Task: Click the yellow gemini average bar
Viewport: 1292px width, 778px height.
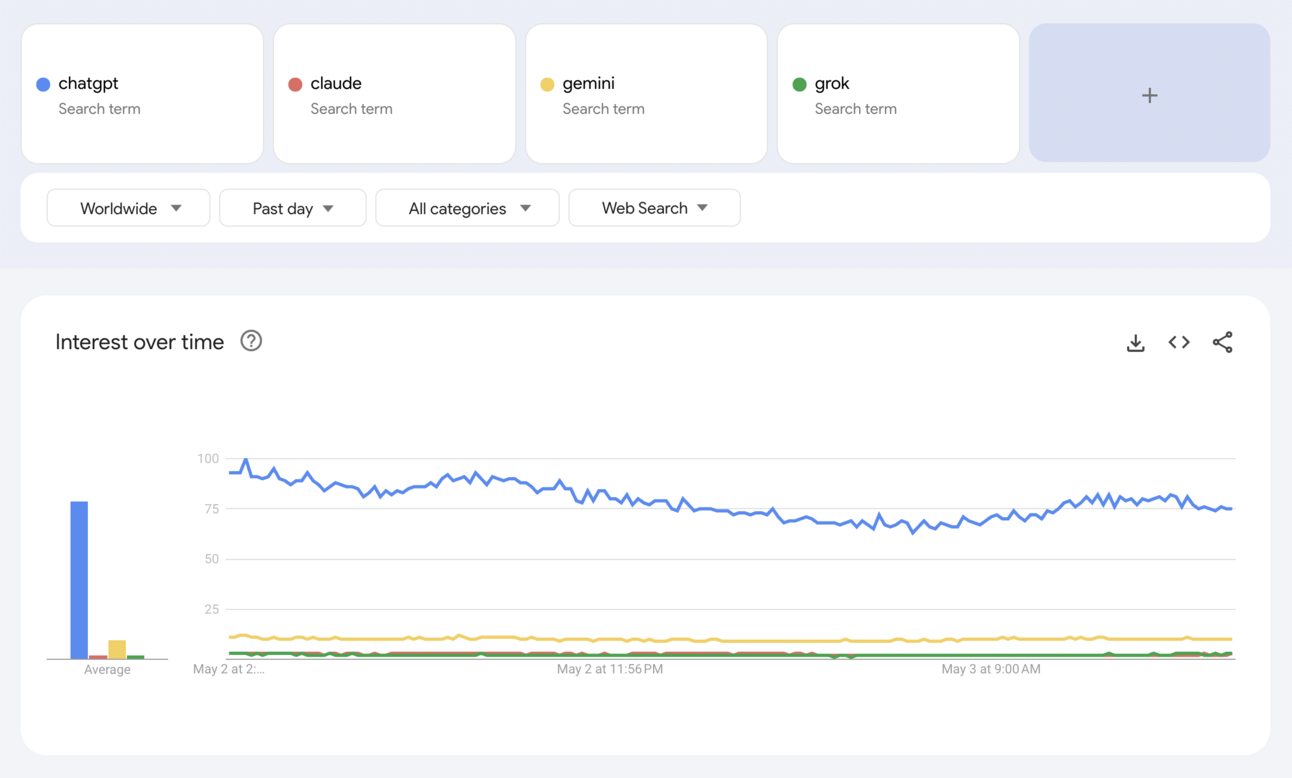Action: click(117, 649)
